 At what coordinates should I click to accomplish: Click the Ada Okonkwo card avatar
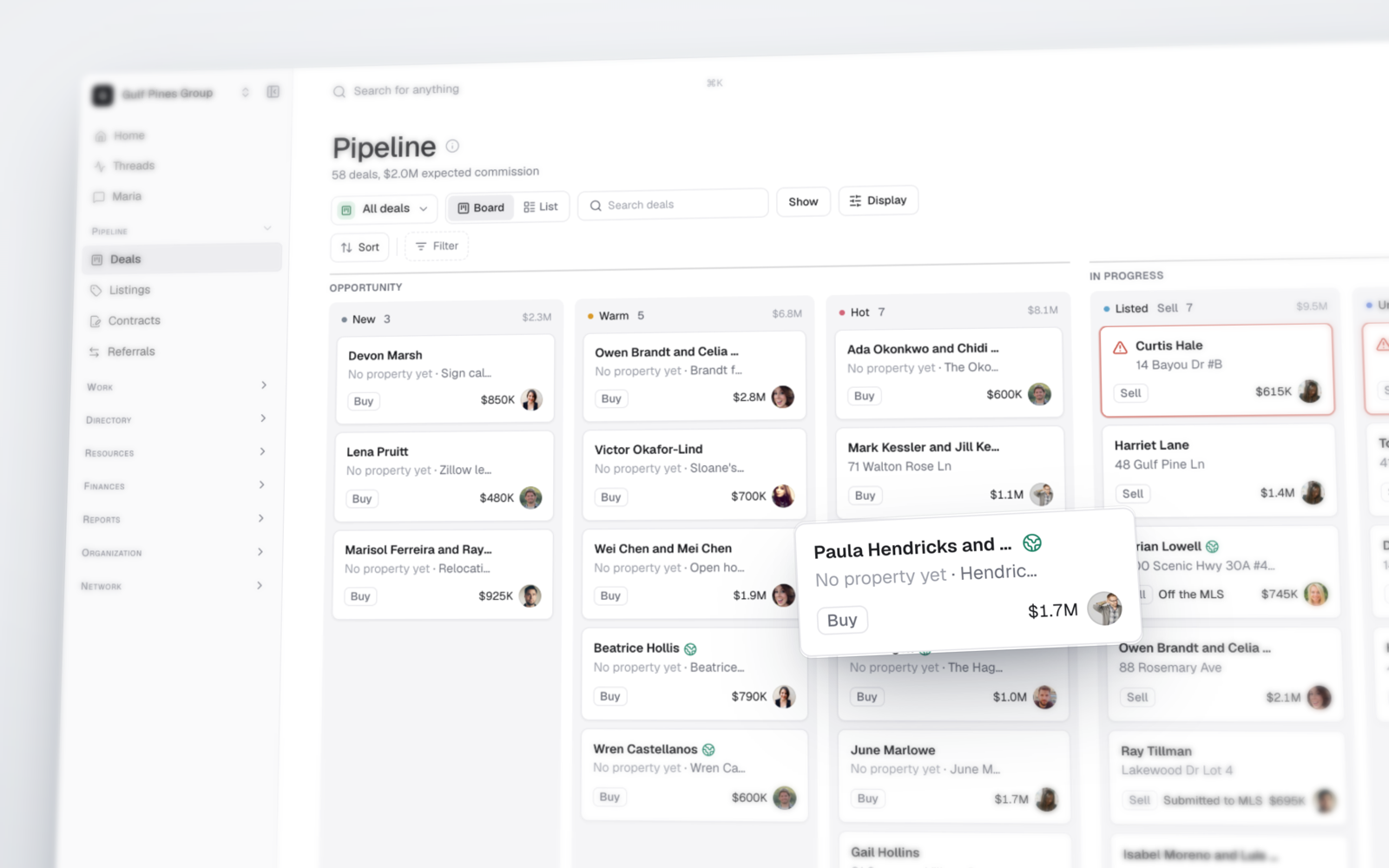pyautogui.click(x=1039, y=394)
